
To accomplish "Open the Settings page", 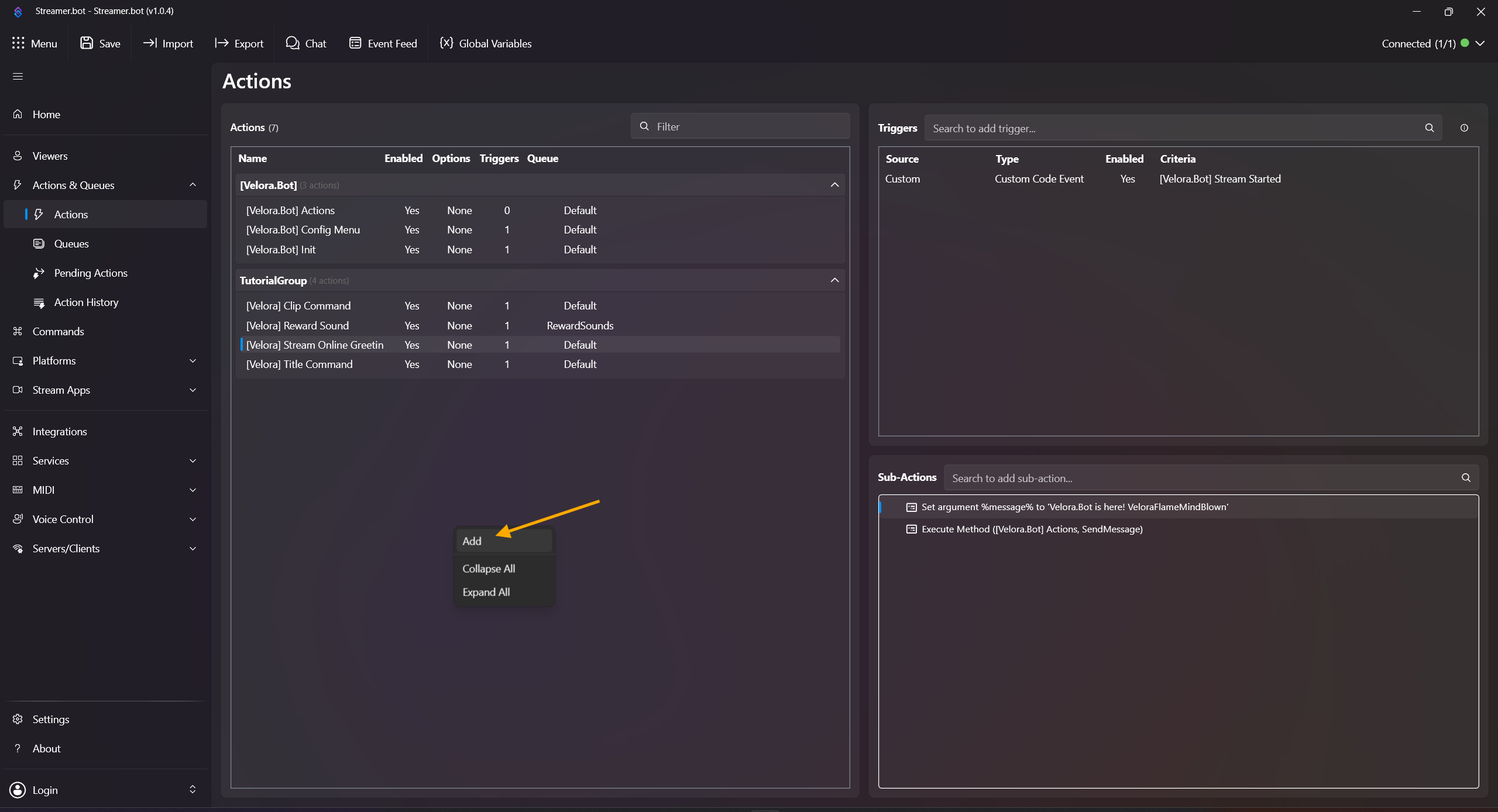I will click(x=50, y=719).
